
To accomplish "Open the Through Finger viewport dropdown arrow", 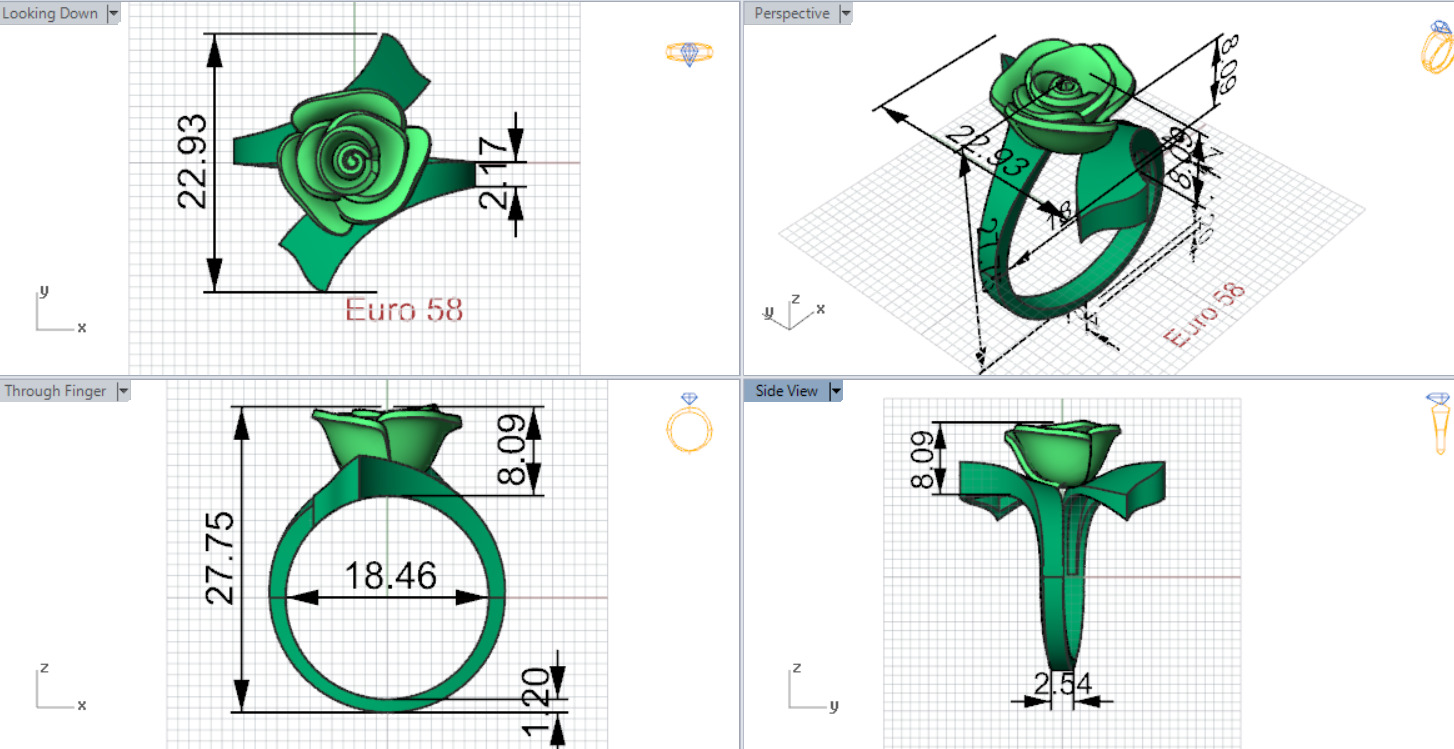I will pyautogui.click(x=123, y=391).
